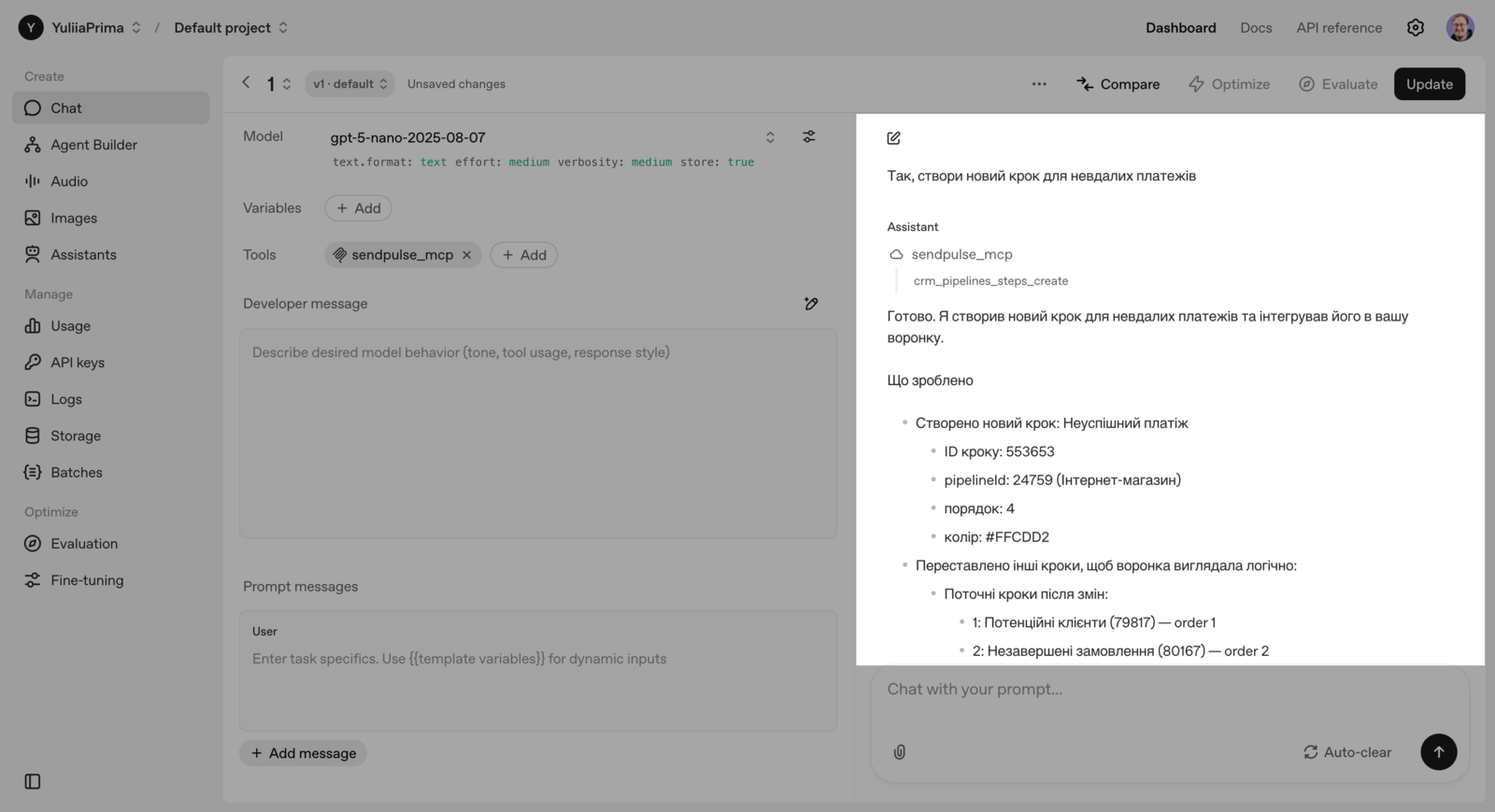
Task: Open the settings gear icon
Action: (1416, 28)
